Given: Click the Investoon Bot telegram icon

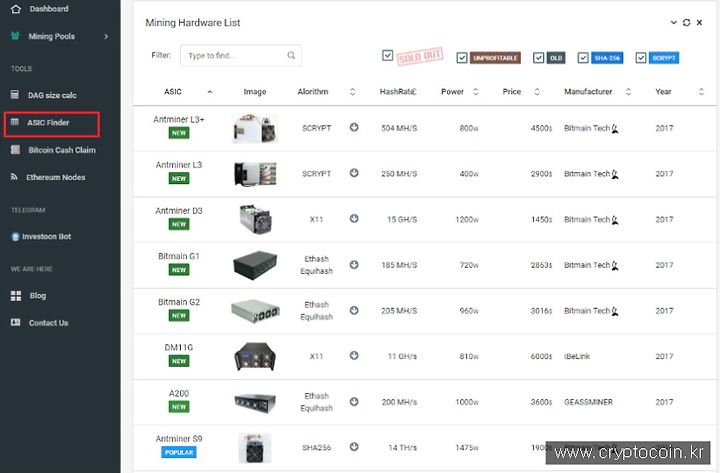Looking at the screenshot, I should [x=15, y=236].
